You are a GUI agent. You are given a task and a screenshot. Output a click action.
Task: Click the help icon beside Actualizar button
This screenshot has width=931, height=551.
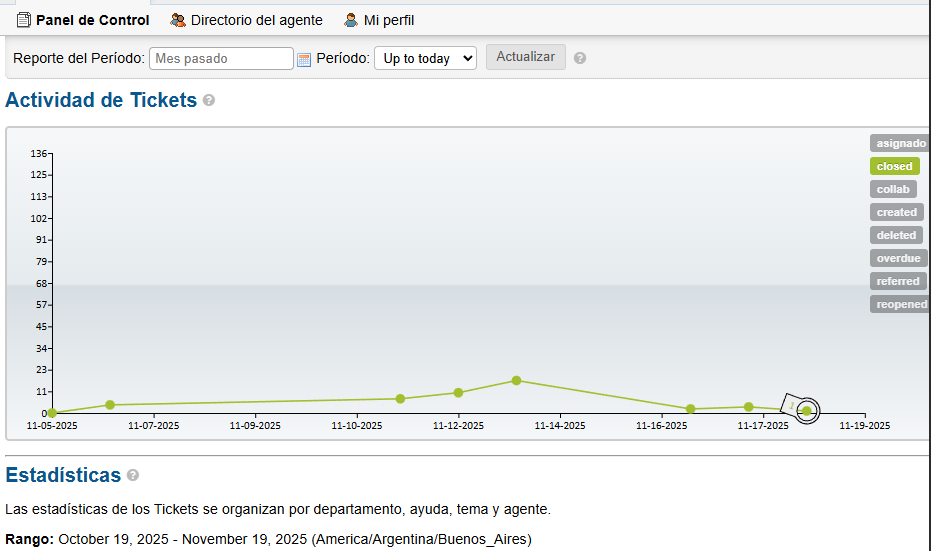[x=580, y=58]
